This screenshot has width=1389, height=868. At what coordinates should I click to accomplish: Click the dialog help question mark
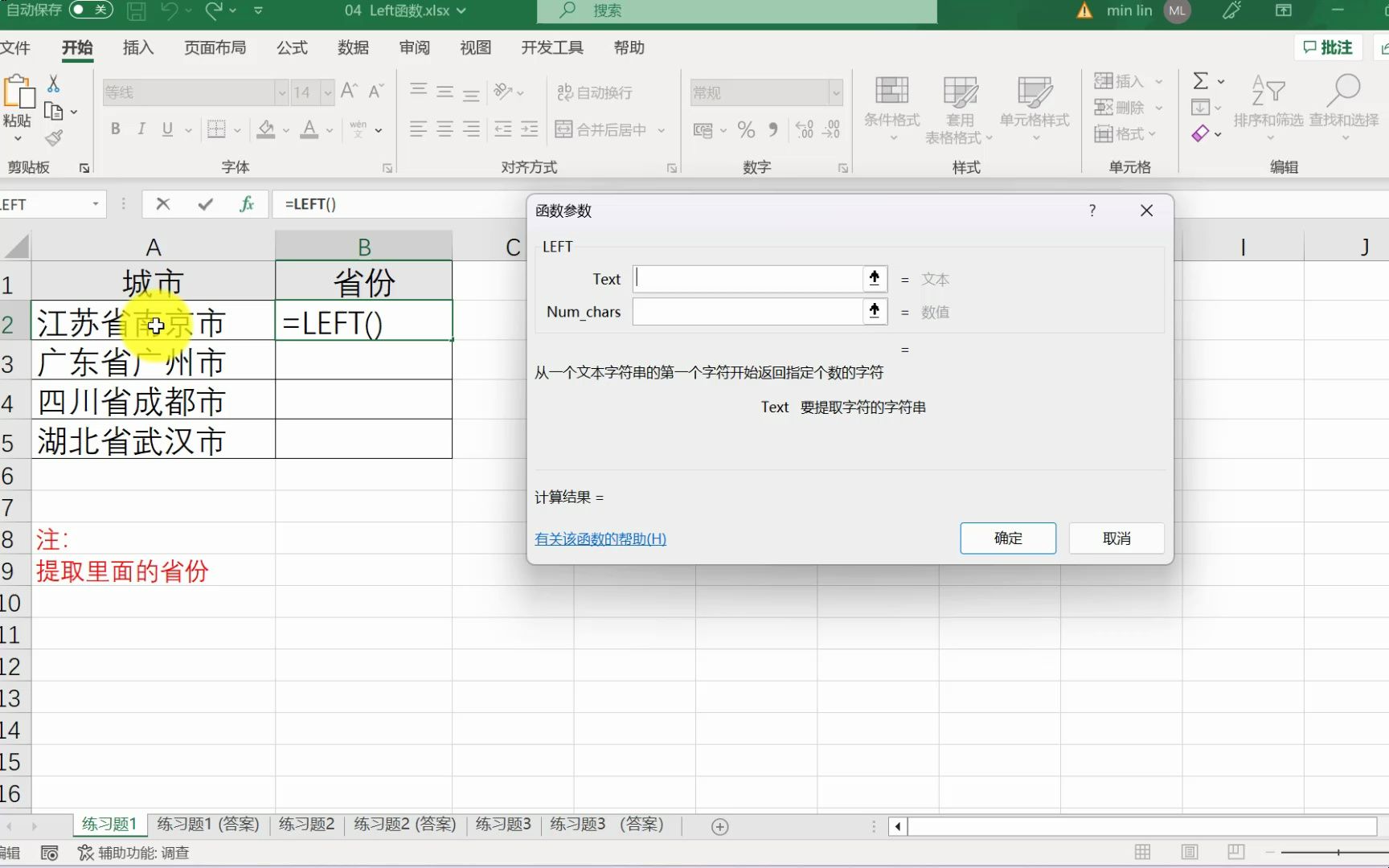point(1092,211)
